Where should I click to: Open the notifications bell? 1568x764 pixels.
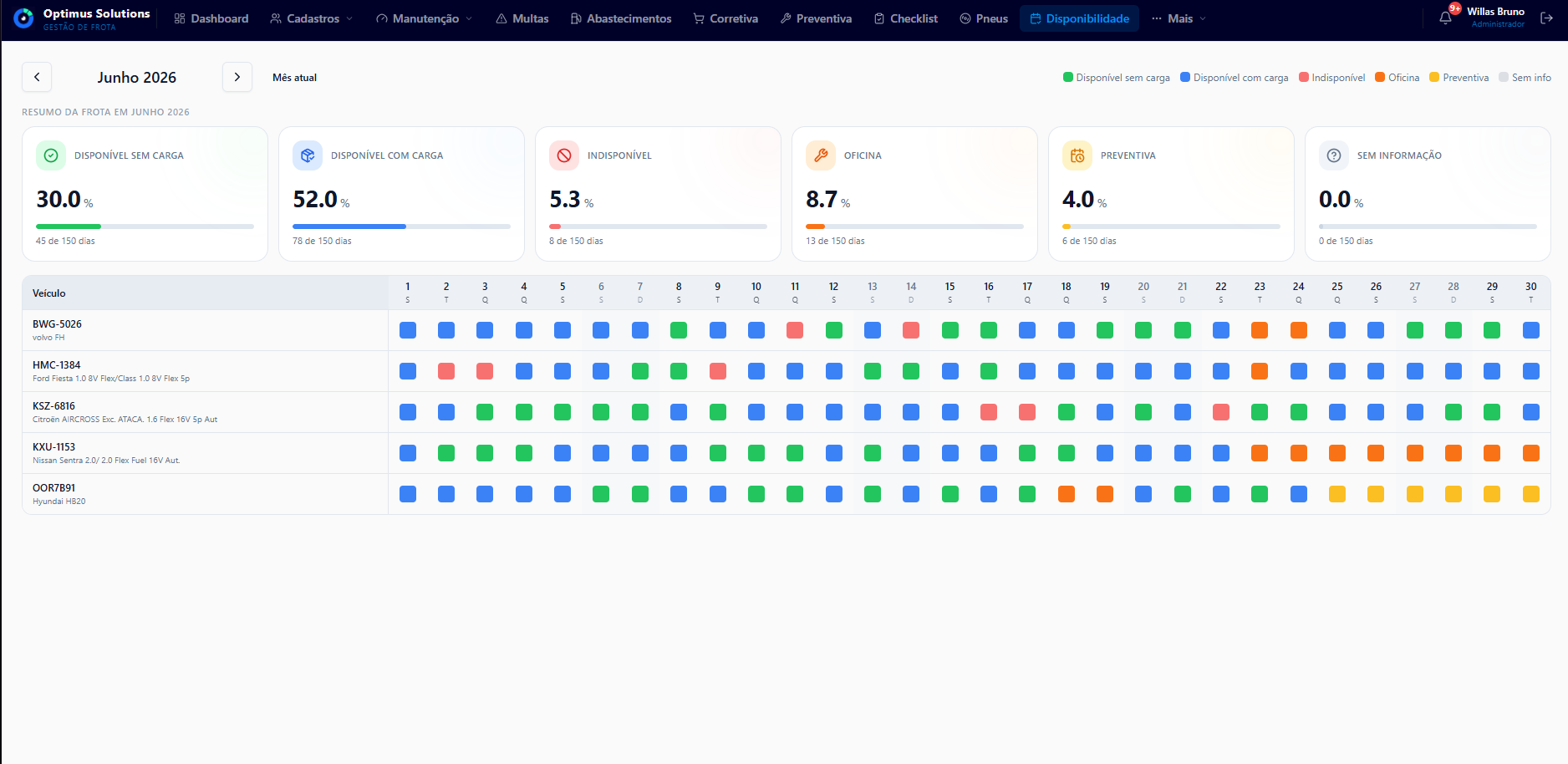point(1445,18)
